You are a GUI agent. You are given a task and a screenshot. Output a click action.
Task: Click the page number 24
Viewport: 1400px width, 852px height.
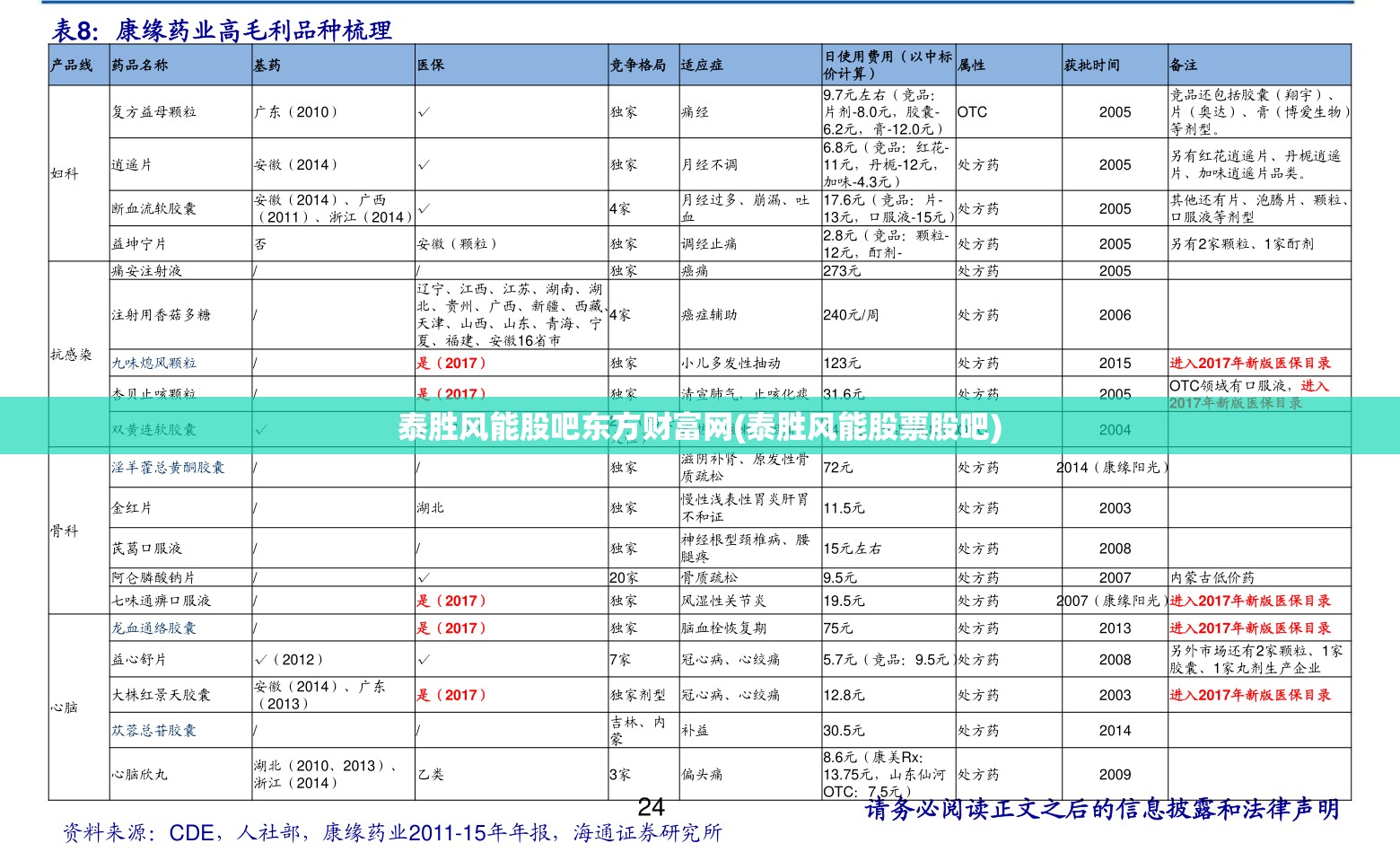[652, 805]
